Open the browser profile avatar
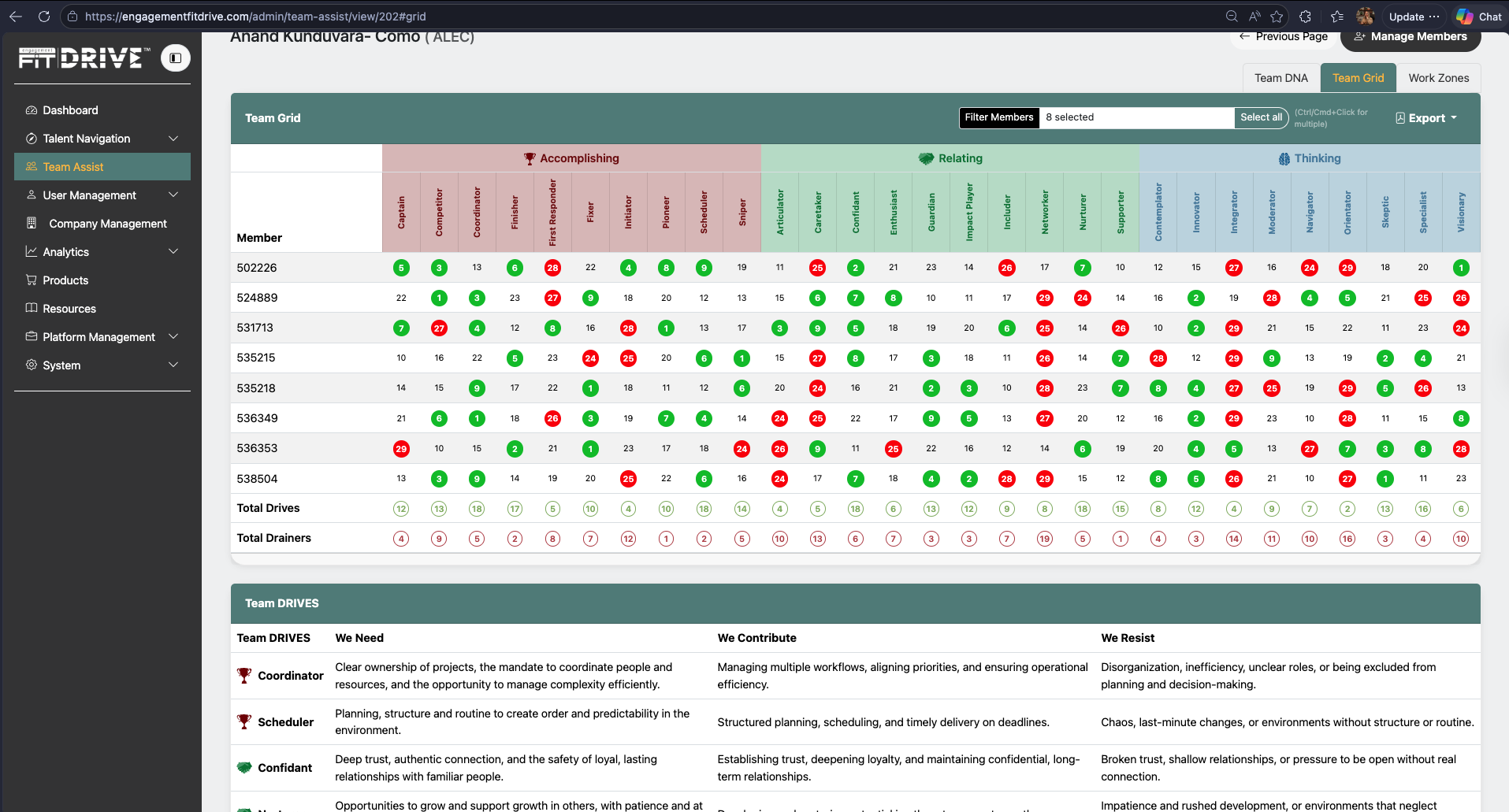This screenshot has height=812, width=1509. pos(1366,17)
